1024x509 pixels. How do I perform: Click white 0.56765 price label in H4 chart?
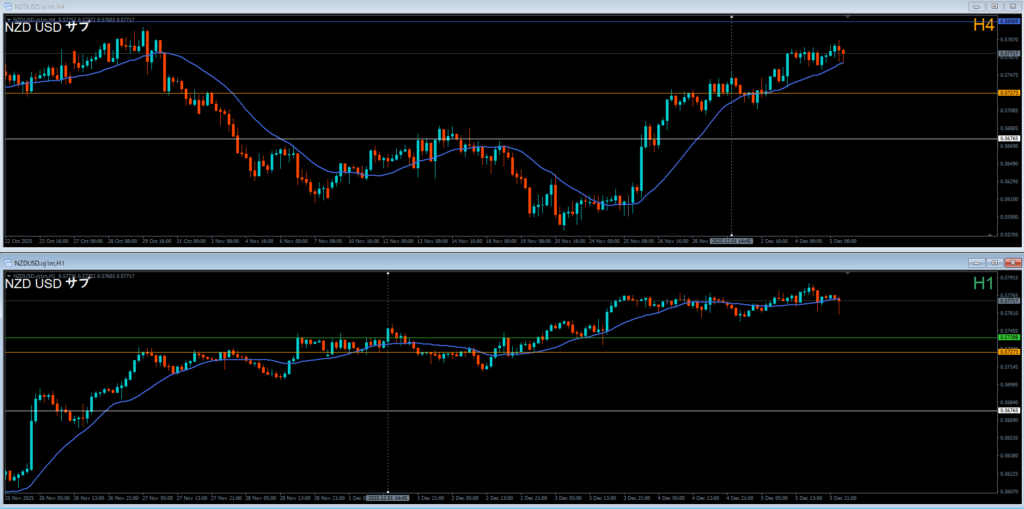1008,139
